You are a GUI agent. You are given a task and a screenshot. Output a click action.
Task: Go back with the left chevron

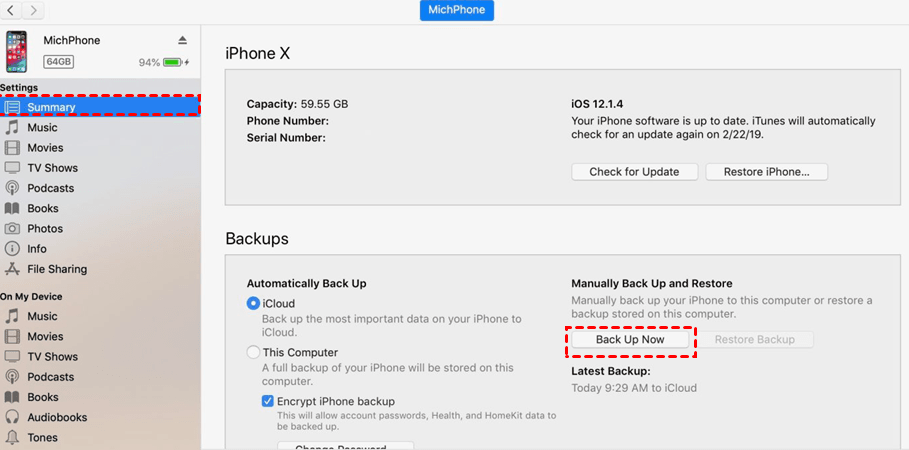coord(11,11)
